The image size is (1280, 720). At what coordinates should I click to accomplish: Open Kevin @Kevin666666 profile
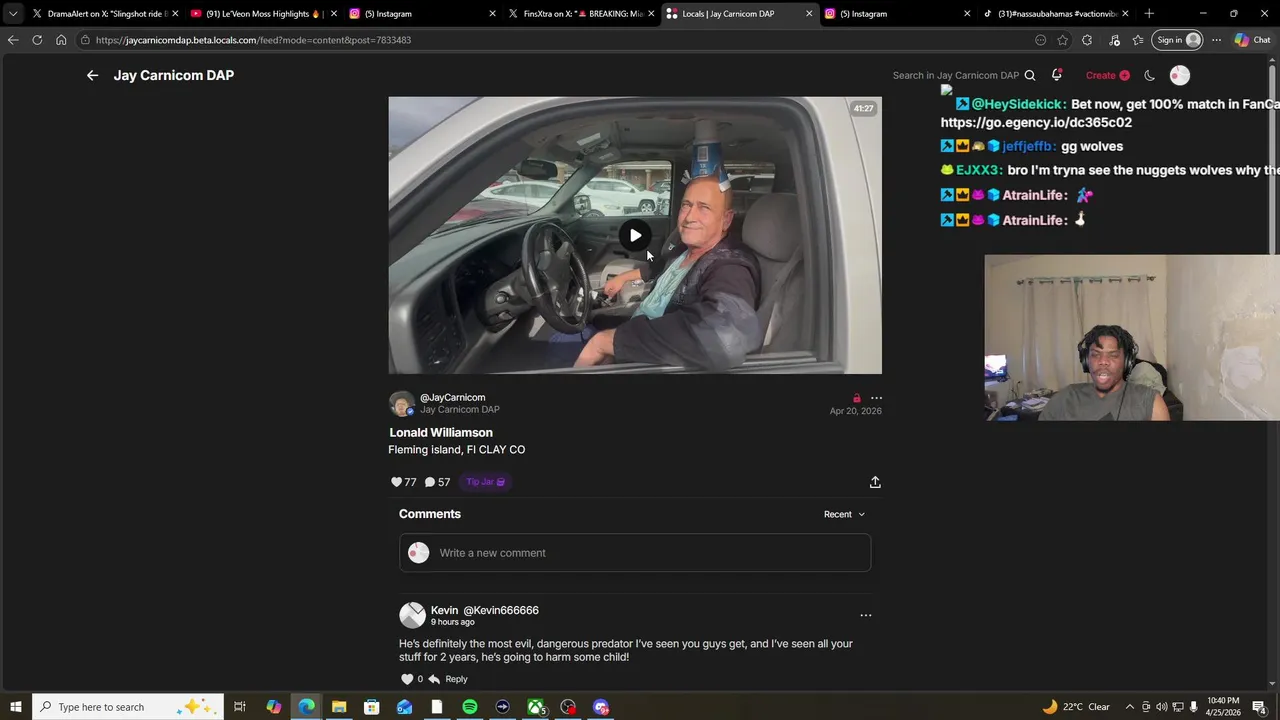(x=485, y=610)
